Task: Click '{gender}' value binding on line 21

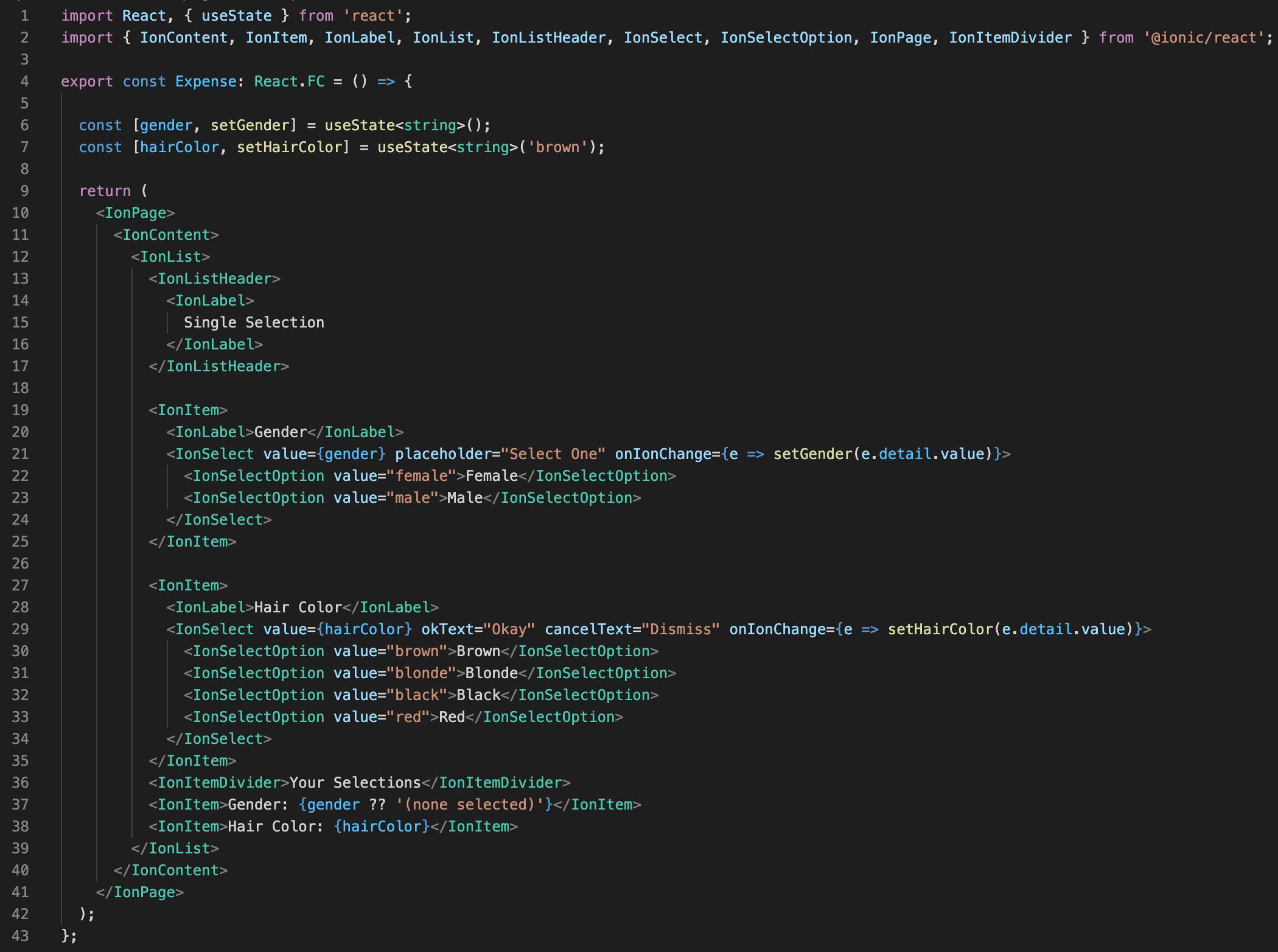Action: click(x=351, y=454)
